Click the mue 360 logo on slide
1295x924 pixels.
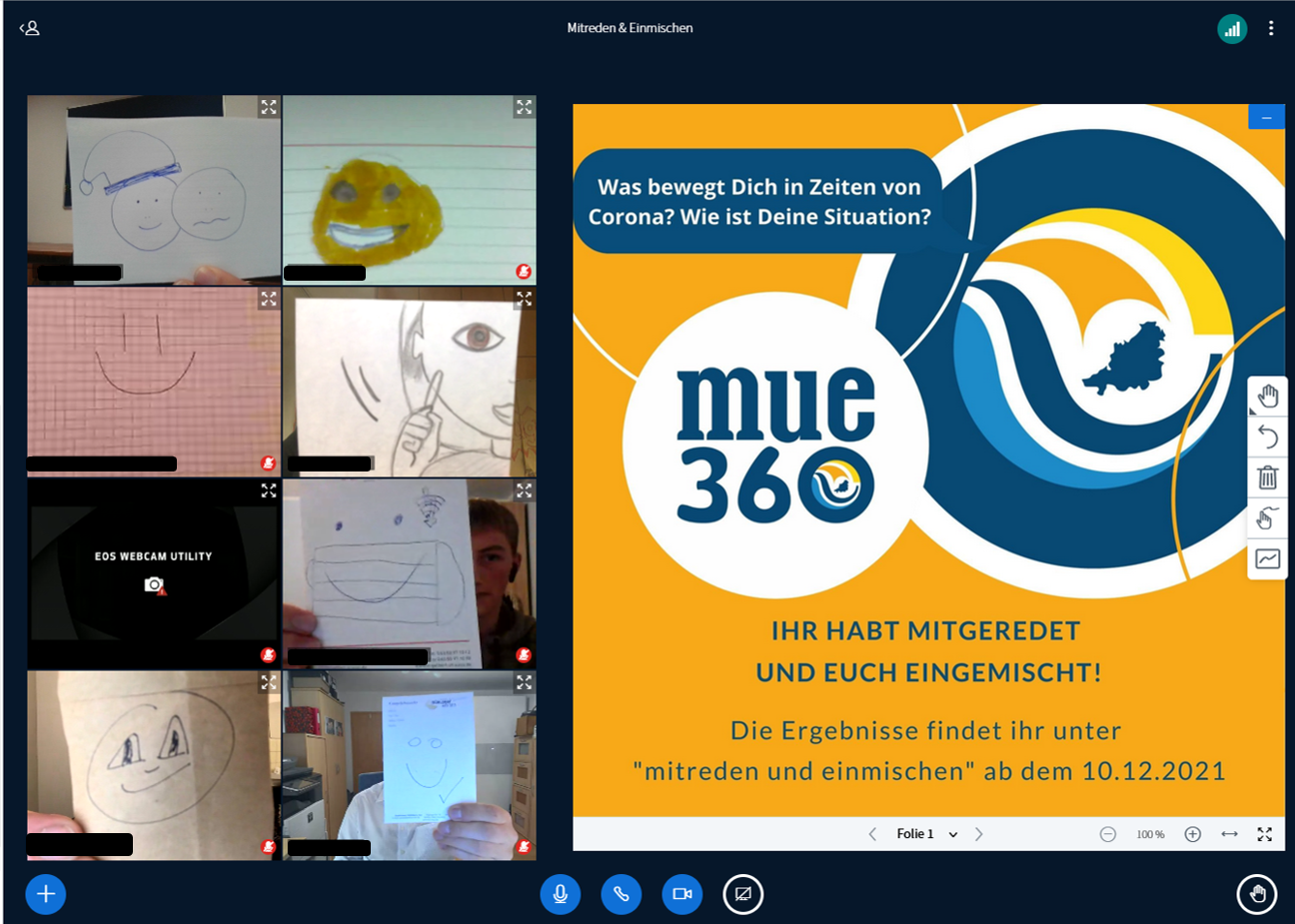pos(775,445)
